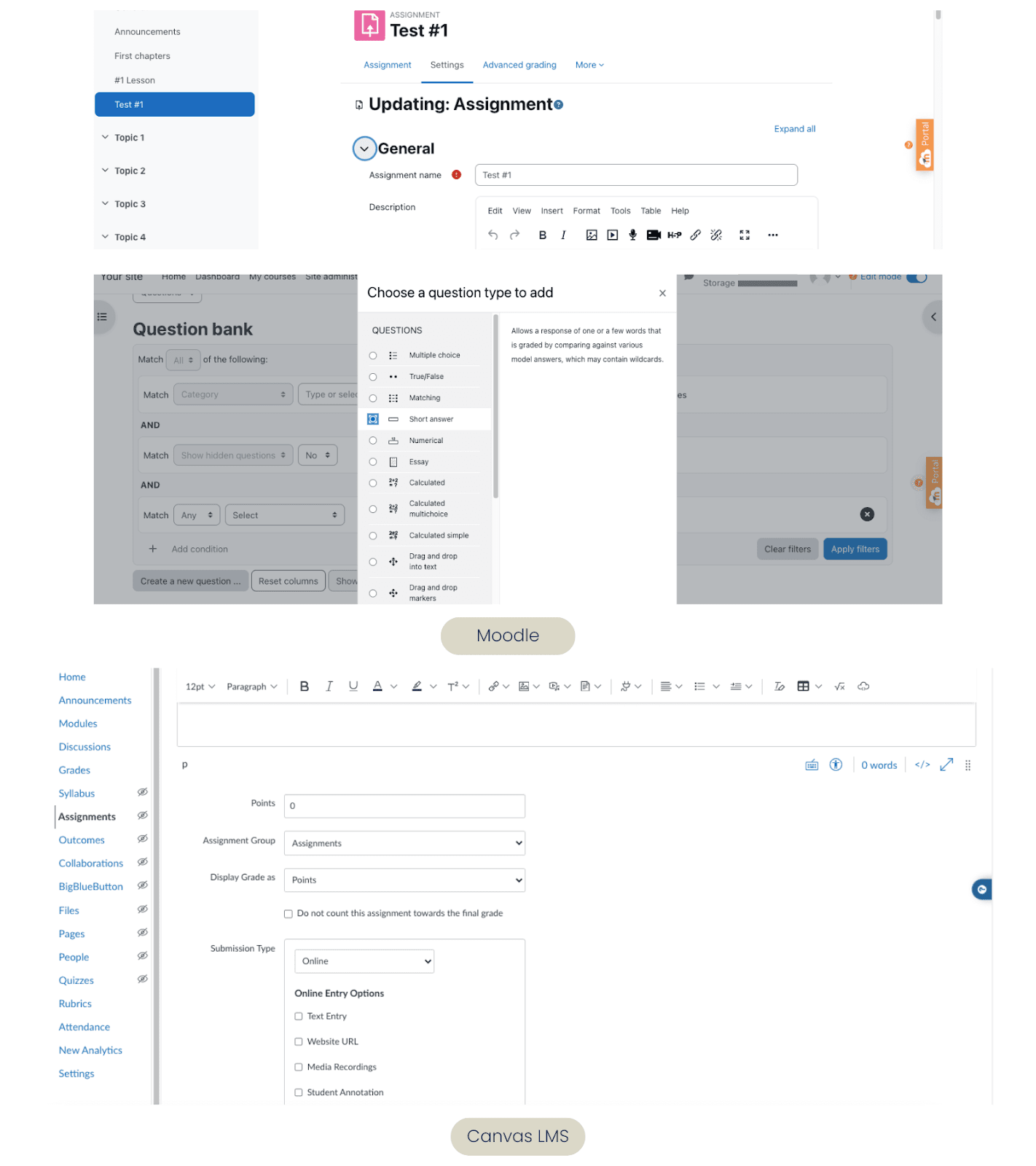Clear formatting in the Canvas editor toolbar
The image size is (1036, 1166).
click(x=780, y=686)
